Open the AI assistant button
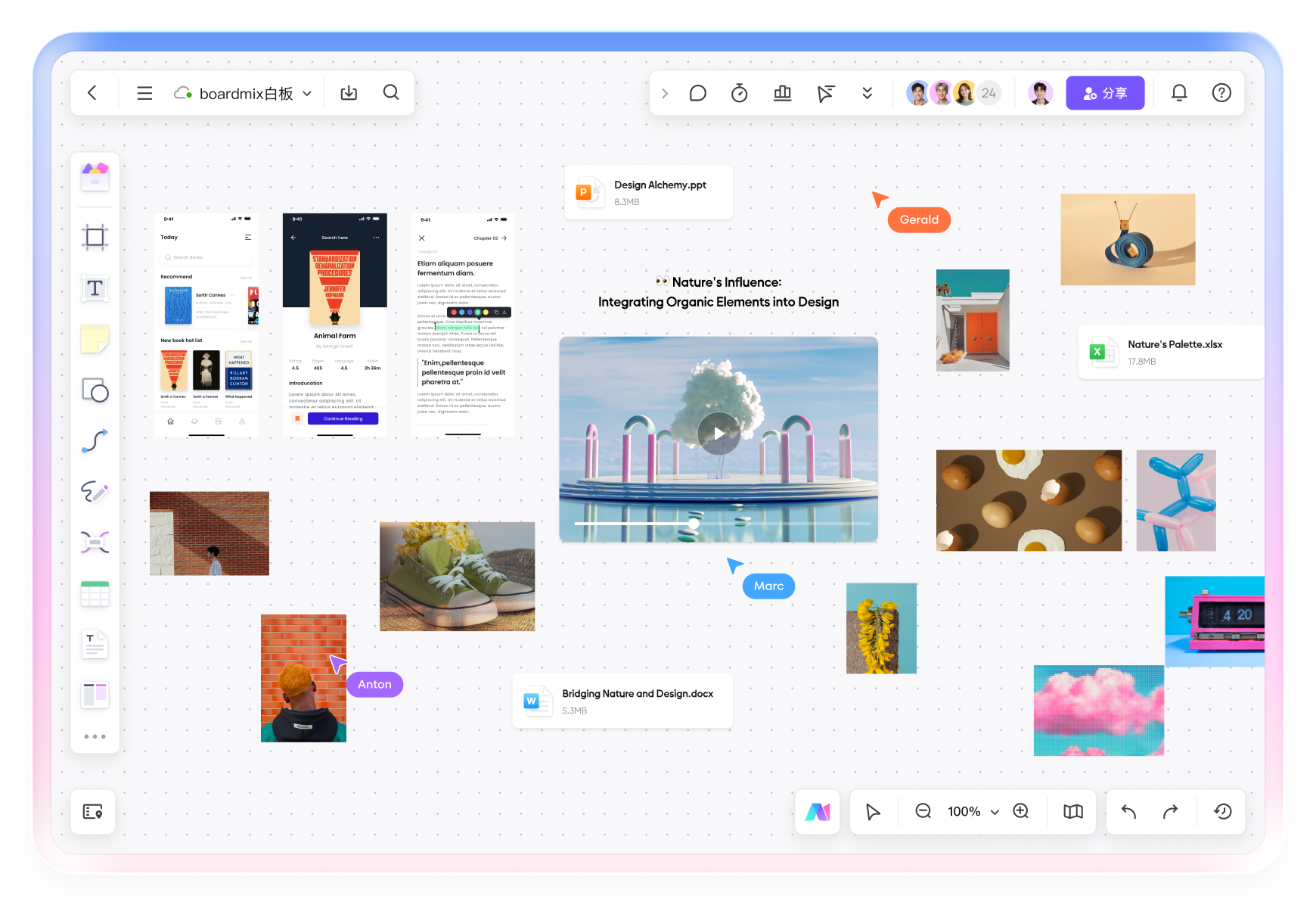Viewport: 1316px width, 905px height. [x=818, y=812]
